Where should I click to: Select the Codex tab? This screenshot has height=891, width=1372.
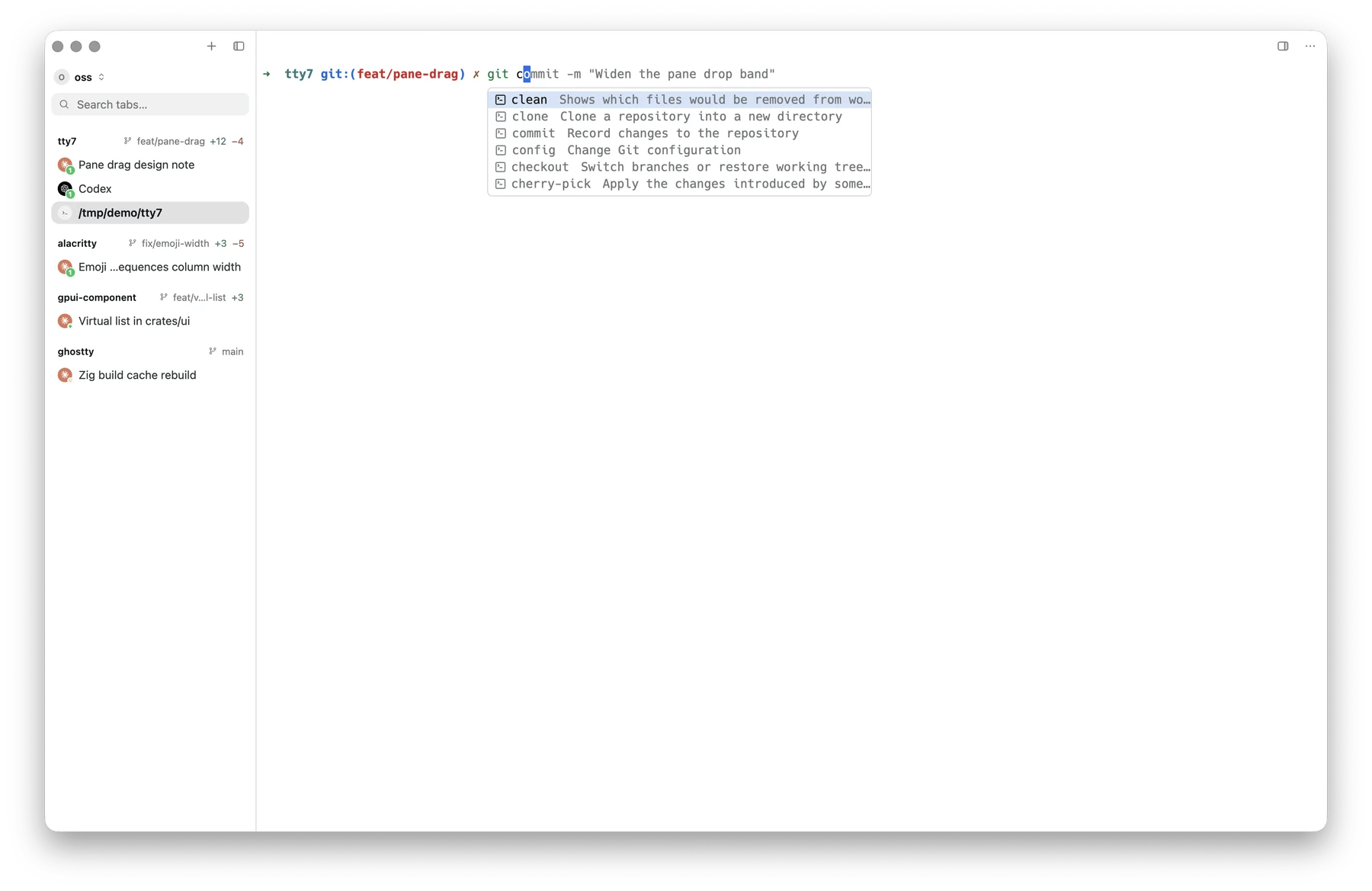tap(150, 189)
